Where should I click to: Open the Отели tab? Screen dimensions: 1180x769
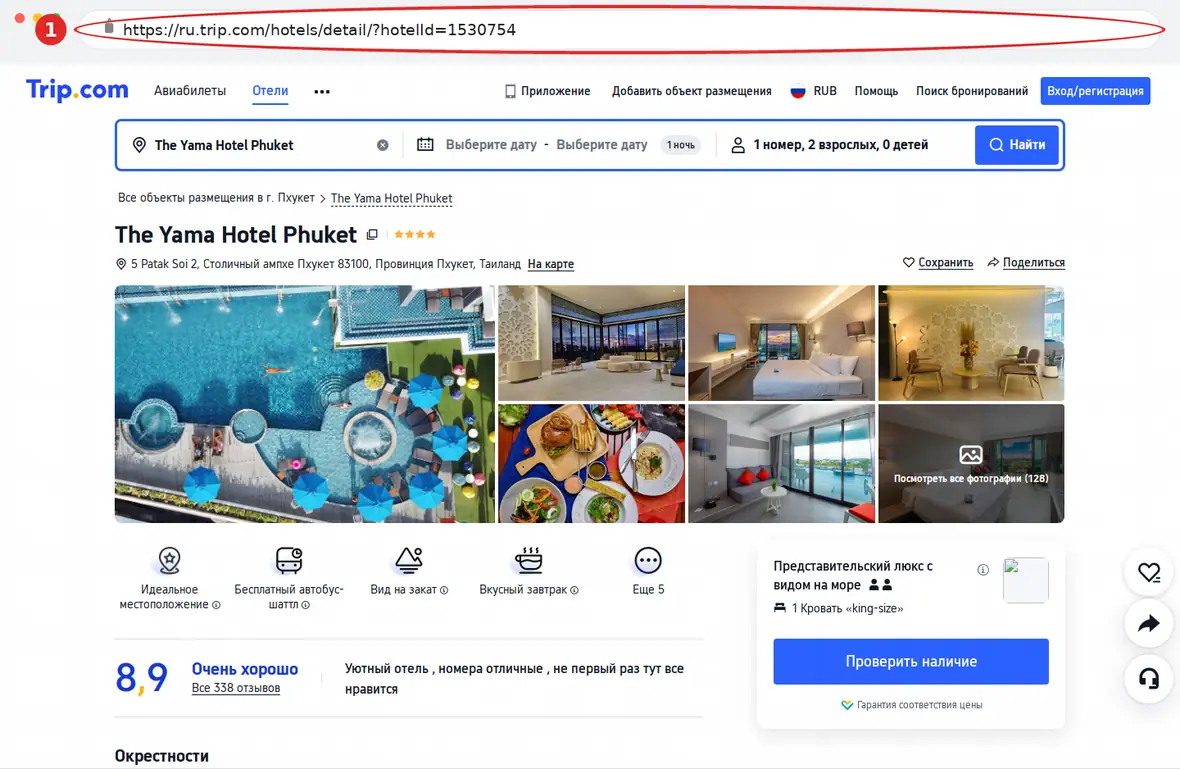270,91
